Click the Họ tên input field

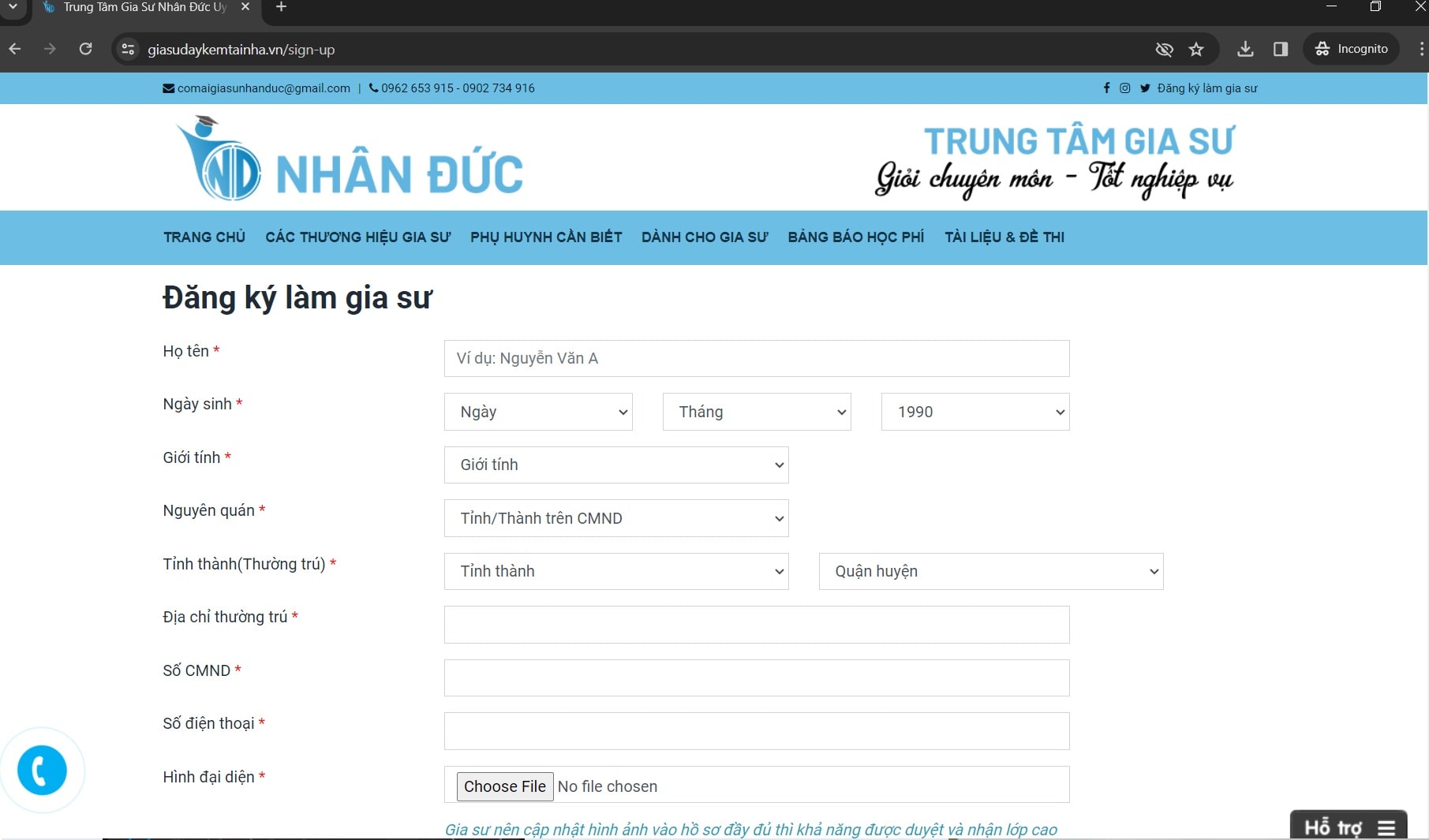(756, 358)
